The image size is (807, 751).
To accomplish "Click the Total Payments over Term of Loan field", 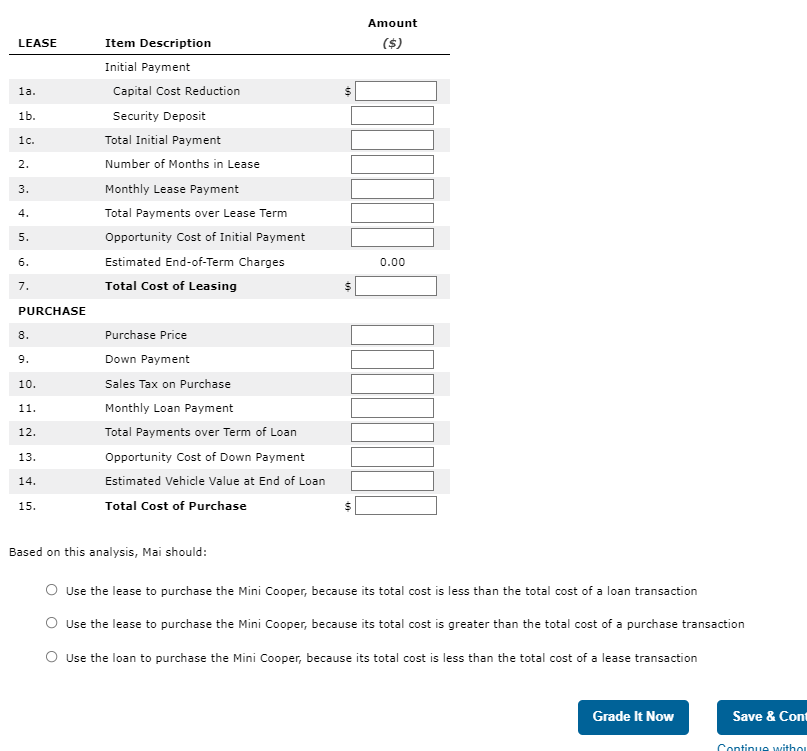I will click(392, 432).
